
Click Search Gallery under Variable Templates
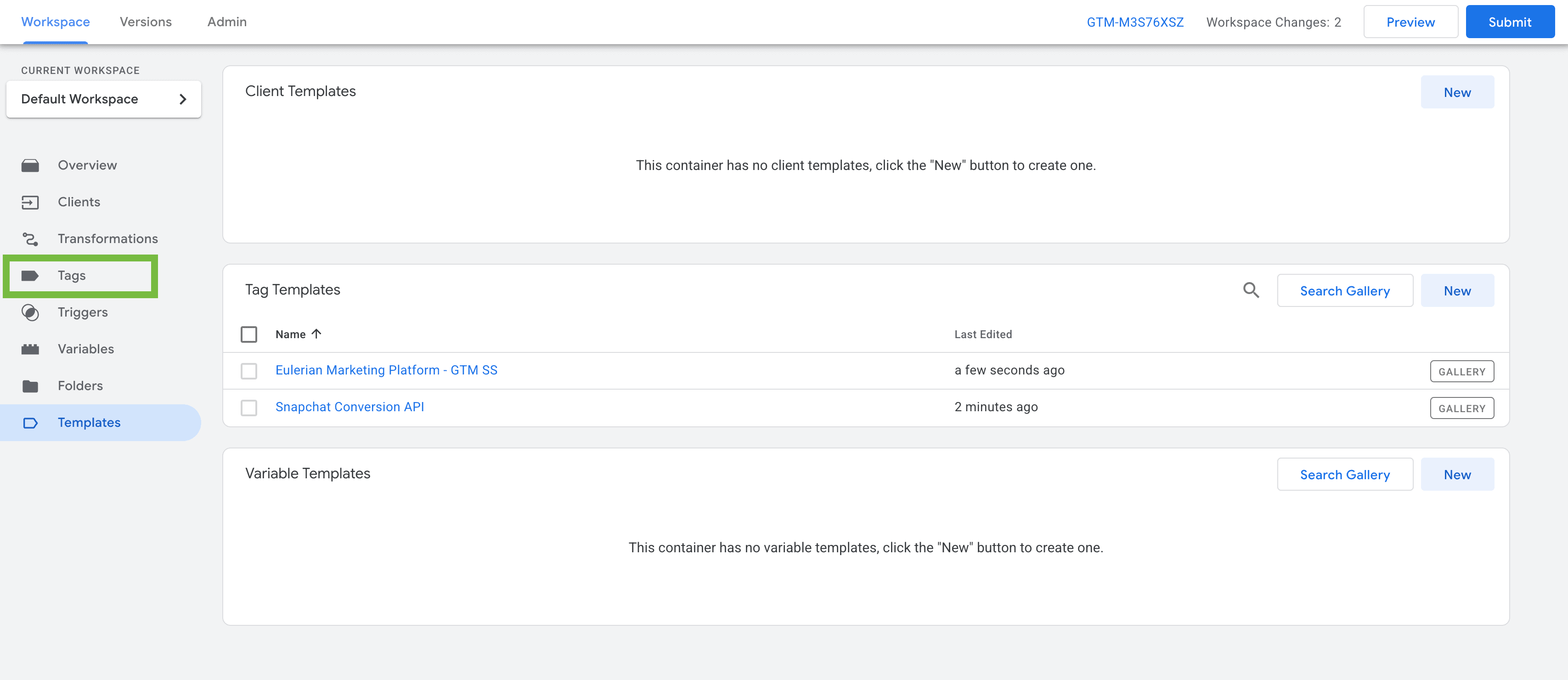click(x=1344, y=474)
